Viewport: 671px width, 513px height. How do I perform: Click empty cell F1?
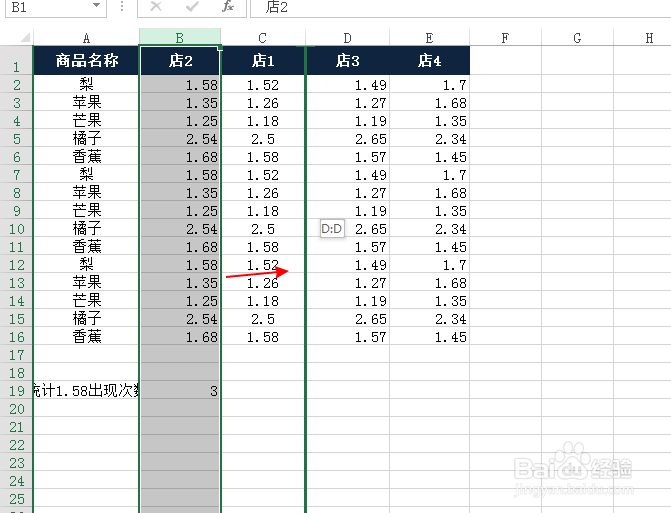505,61
